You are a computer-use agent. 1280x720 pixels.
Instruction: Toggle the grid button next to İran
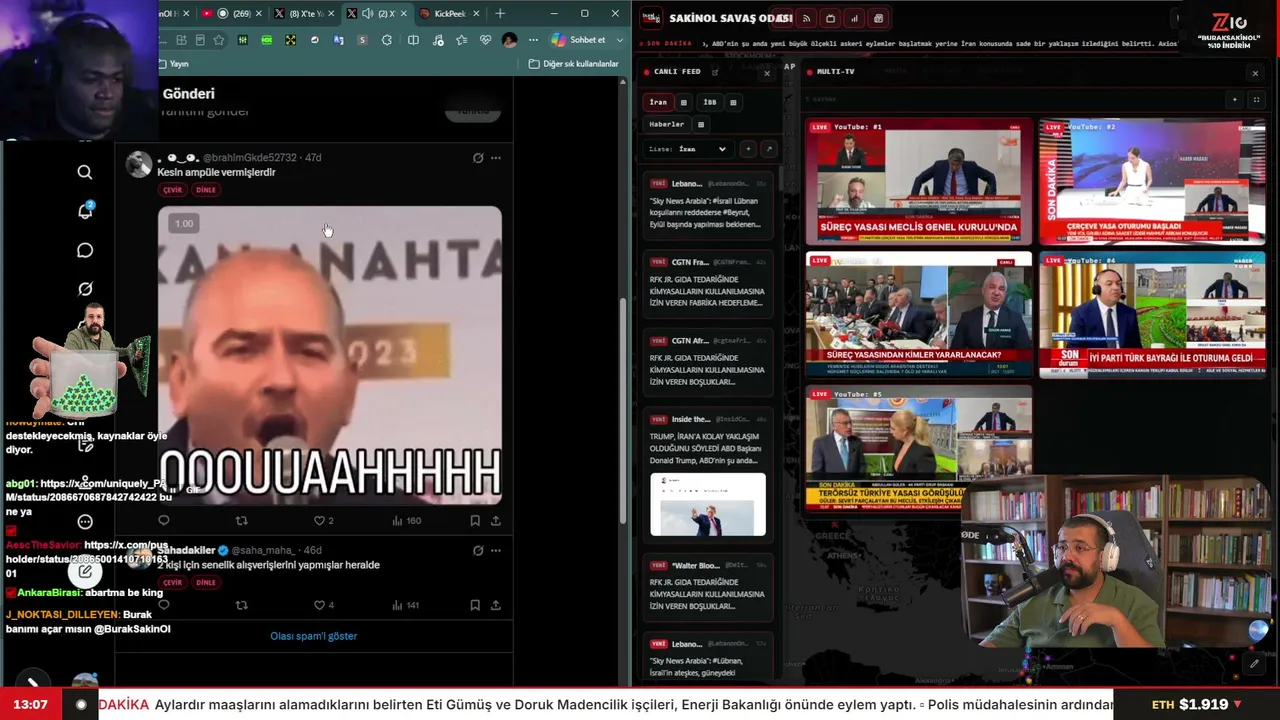pos(684,102)
